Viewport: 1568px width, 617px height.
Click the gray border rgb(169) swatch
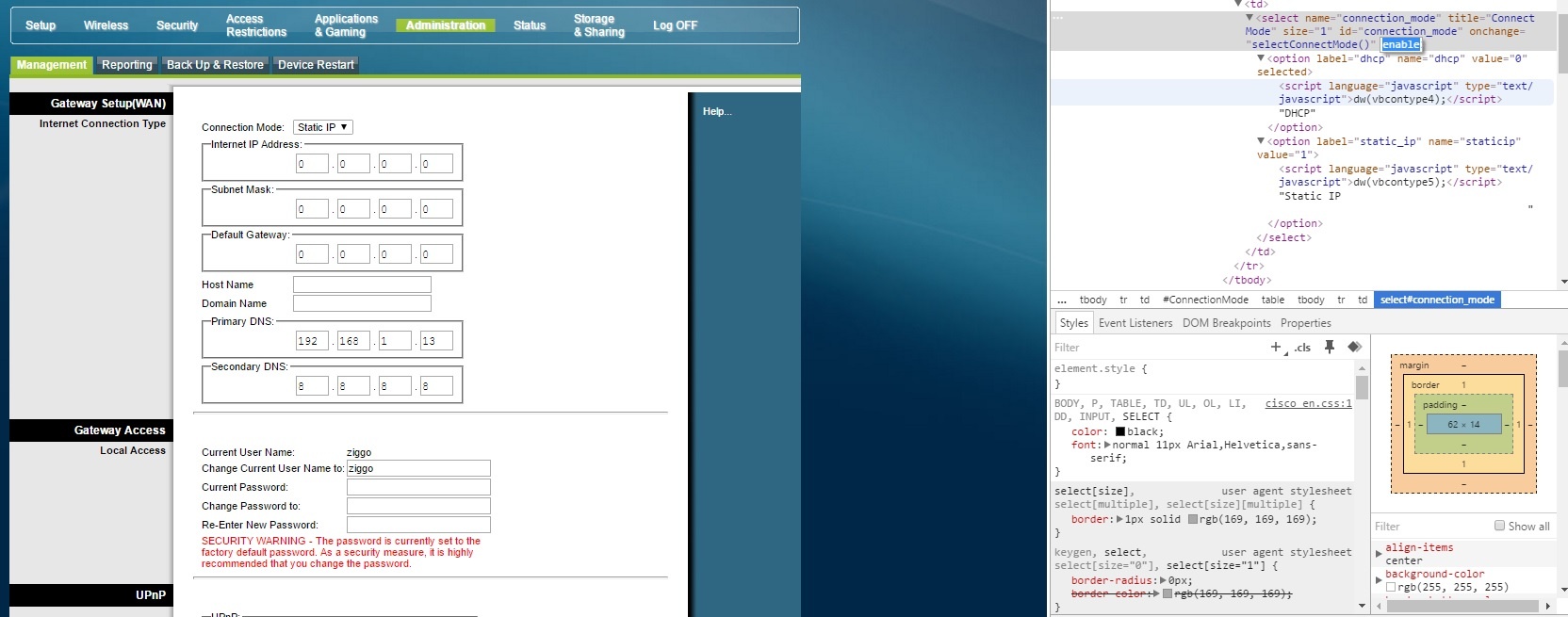1193,519
